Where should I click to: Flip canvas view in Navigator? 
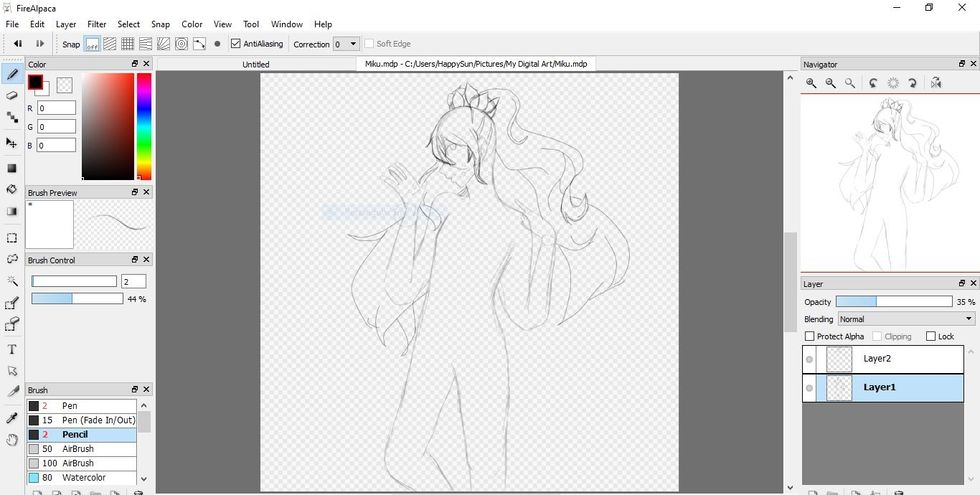pyautogui.click(x=936, y=83)
